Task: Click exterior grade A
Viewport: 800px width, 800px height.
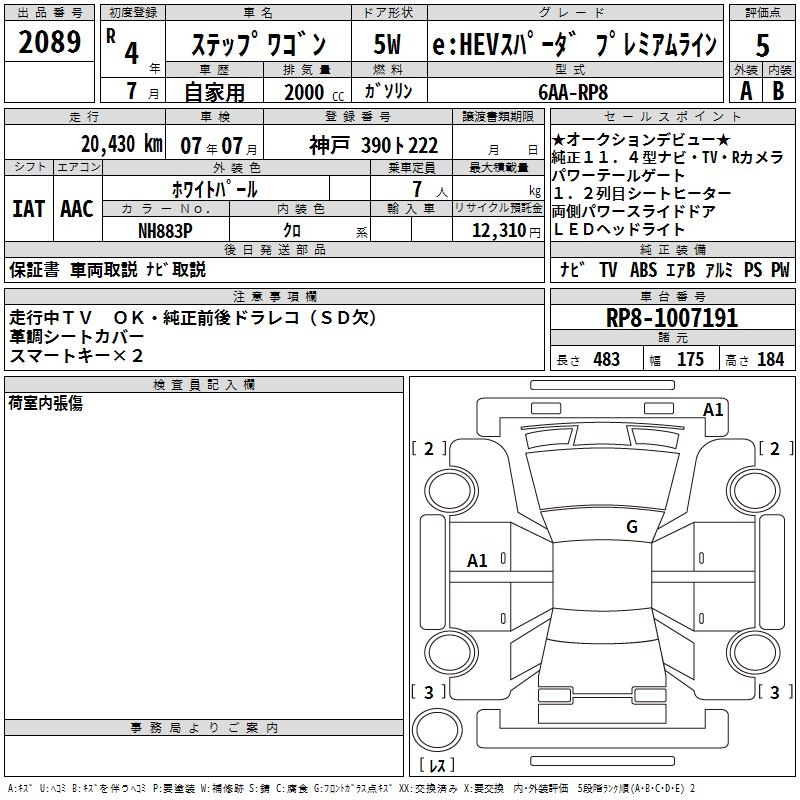Action: (746, 91)
